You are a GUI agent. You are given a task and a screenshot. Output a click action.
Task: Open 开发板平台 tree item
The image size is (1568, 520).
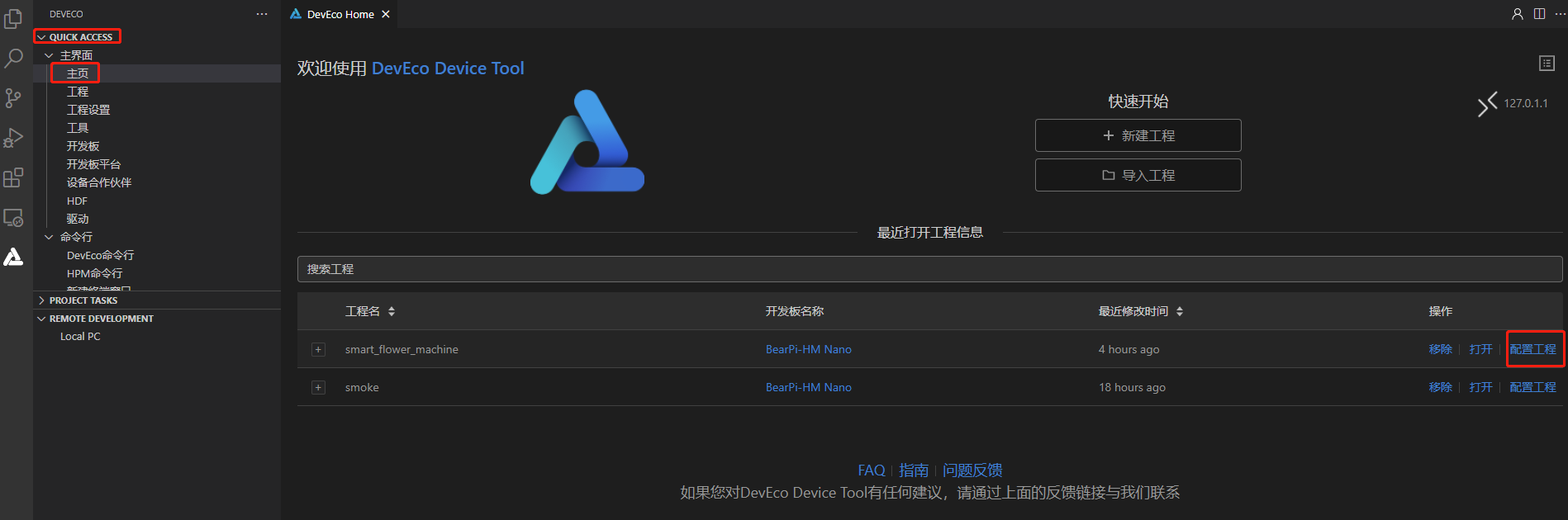pyautogui.click(x=93, y=164)
